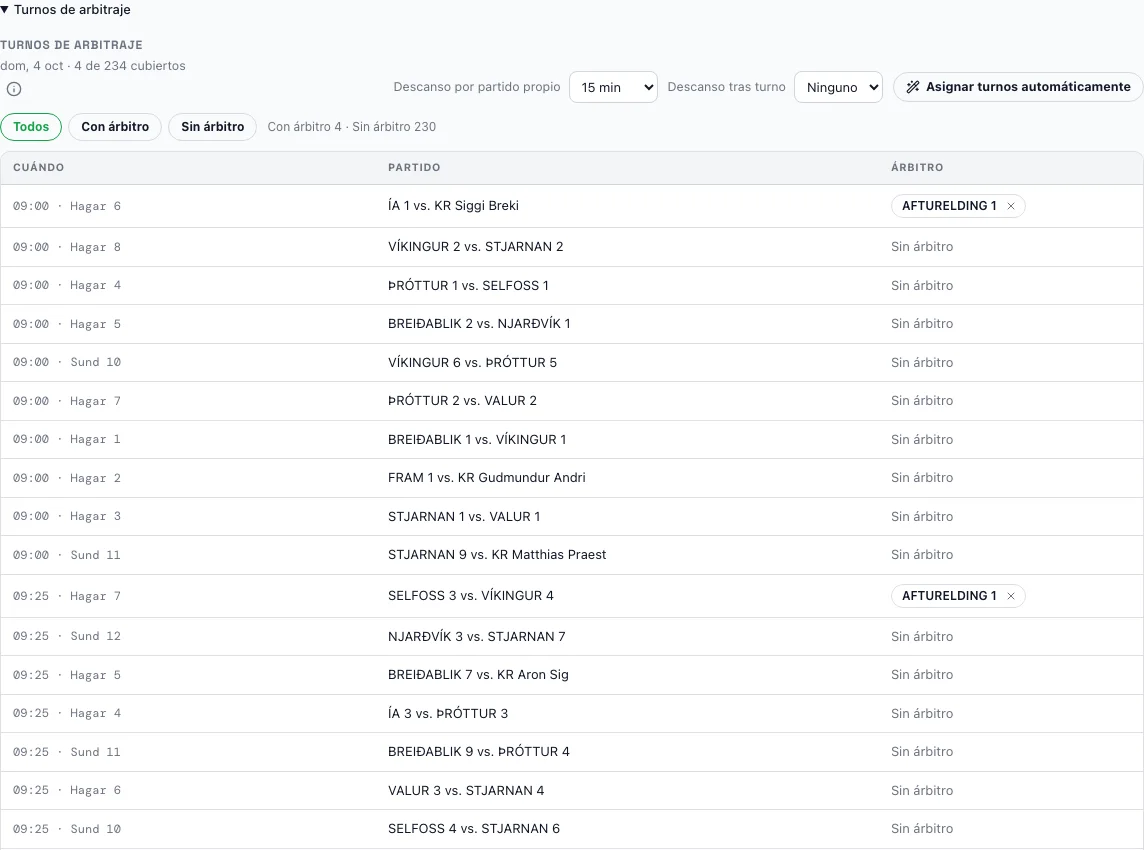Collapse the Turnos de arbitraje section

(x=66, y=9)
